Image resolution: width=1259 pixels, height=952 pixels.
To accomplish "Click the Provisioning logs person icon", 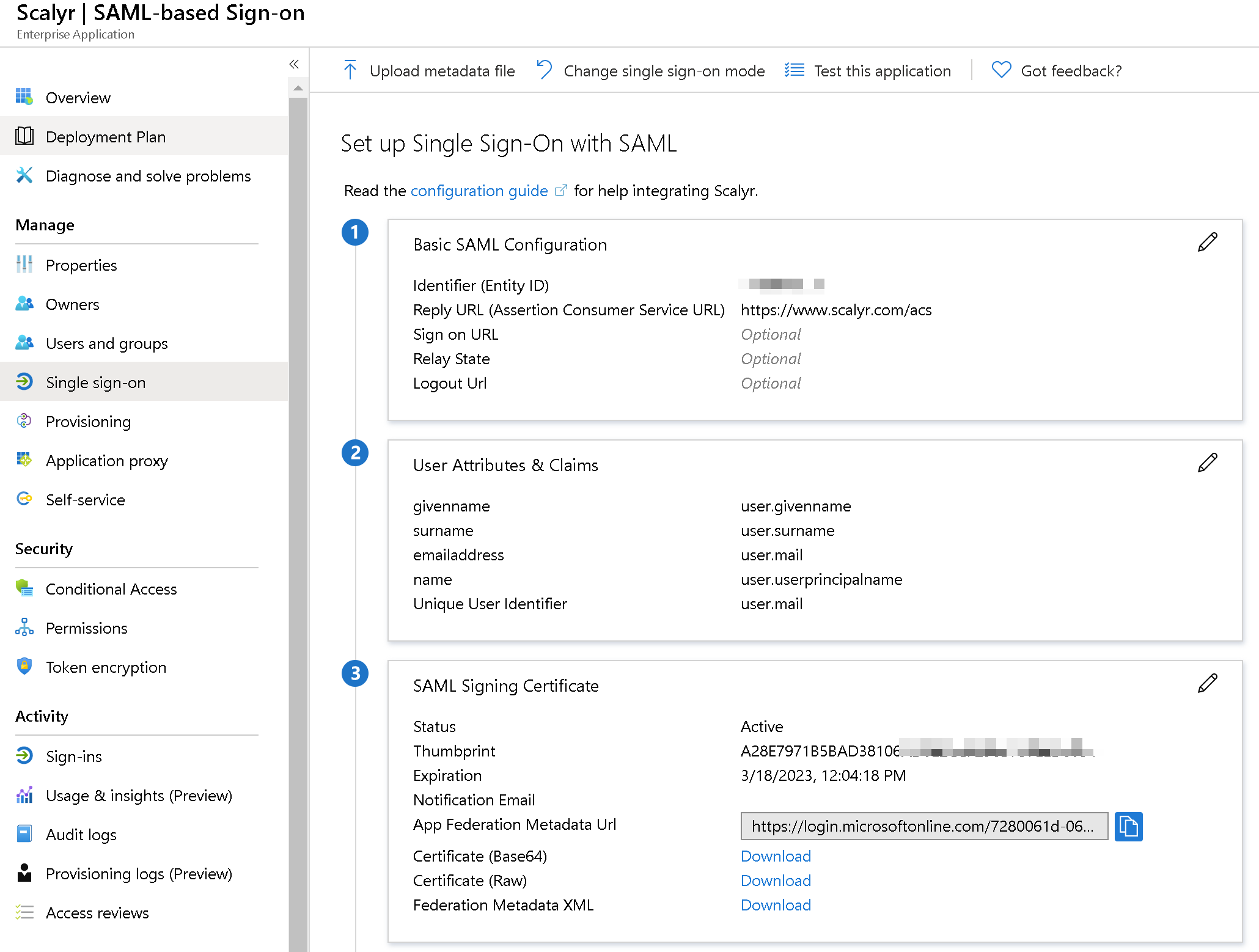I will tap(24, 873).
